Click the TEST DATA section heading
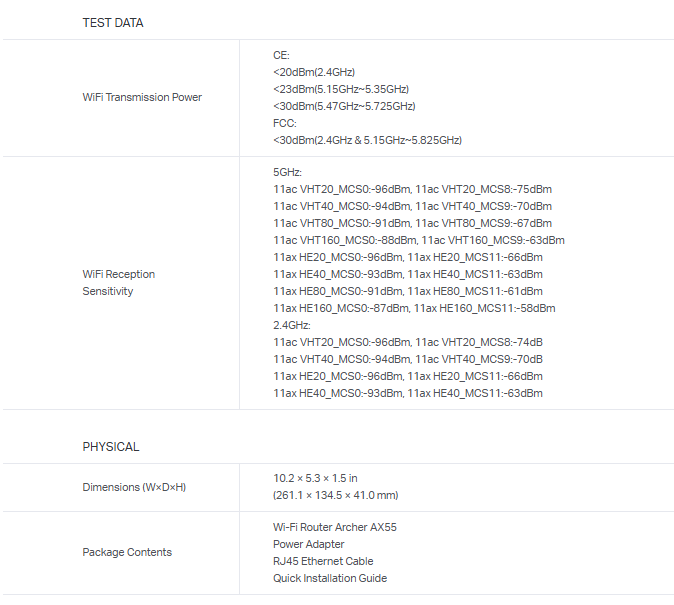 tap(112, 23)
